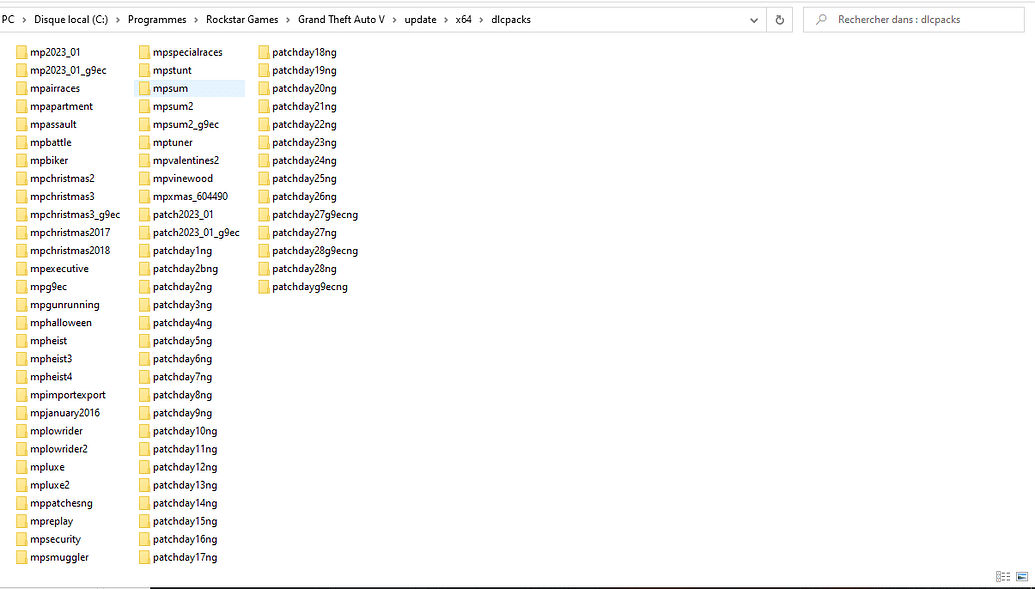Select the folder name 'mpjanuary2016'
Image resolution: width=1035 pixels, height=589 pixels.
tap(65, 413)
